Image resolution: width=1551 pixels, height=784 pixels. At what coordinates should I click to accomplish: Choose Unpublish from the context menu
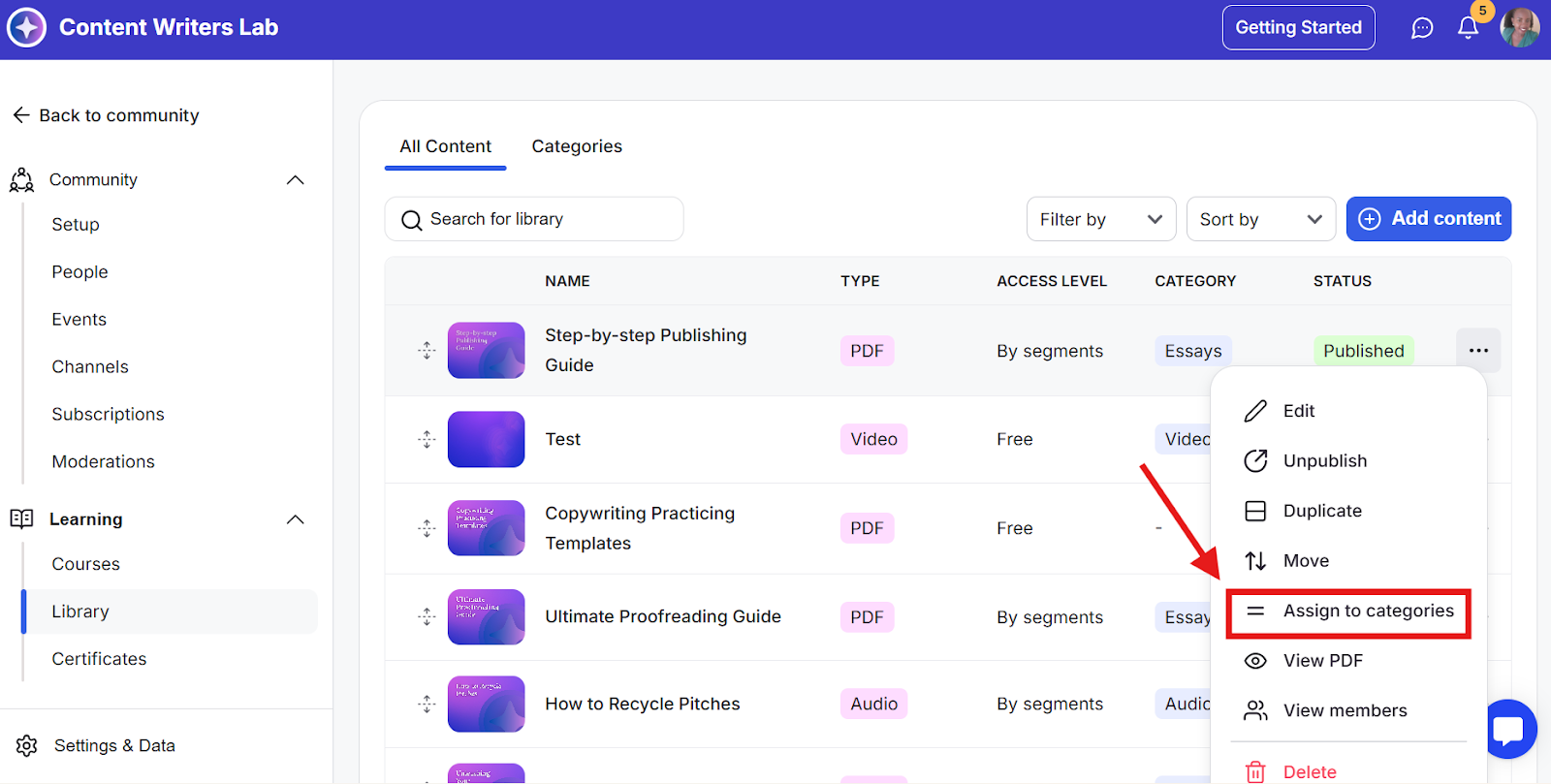point(1324,461)
